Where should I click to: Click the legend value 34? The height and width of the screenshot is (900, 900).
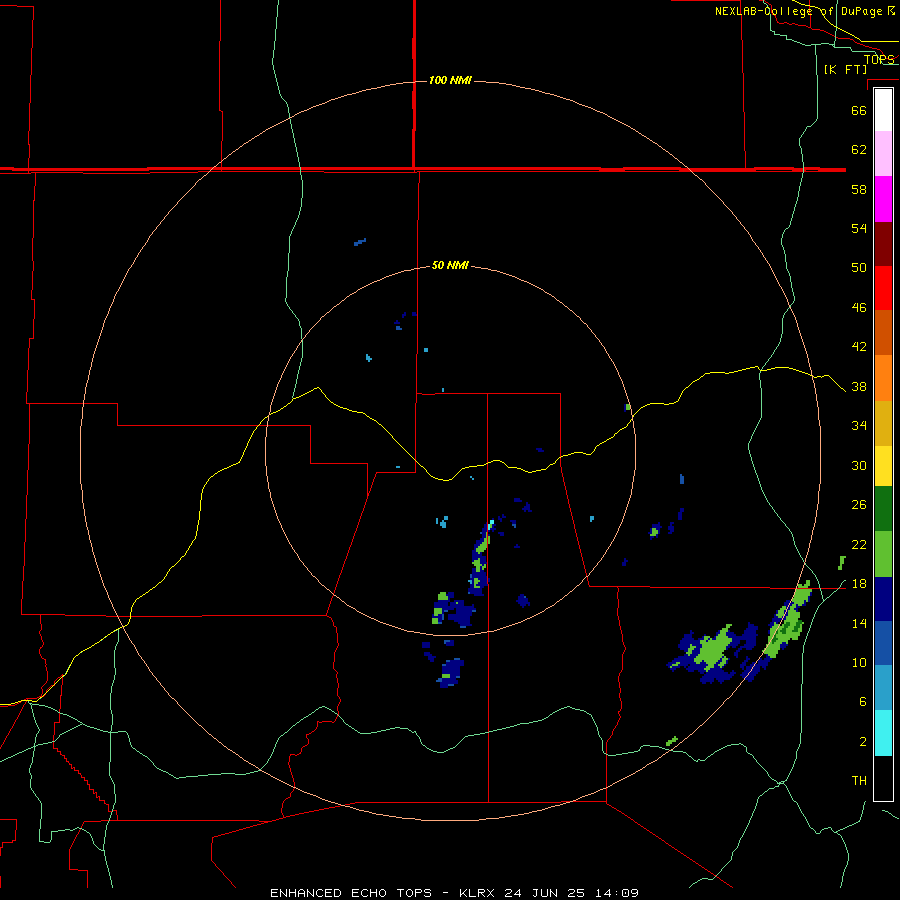(x=859, y=426)
